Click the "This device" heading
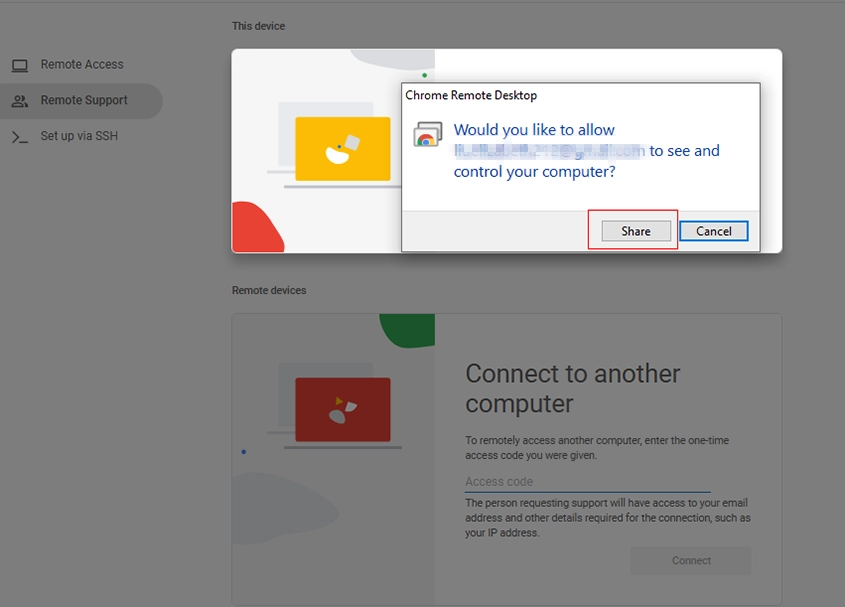Screen dimensions: 845x607 click(x=258, y=26)
